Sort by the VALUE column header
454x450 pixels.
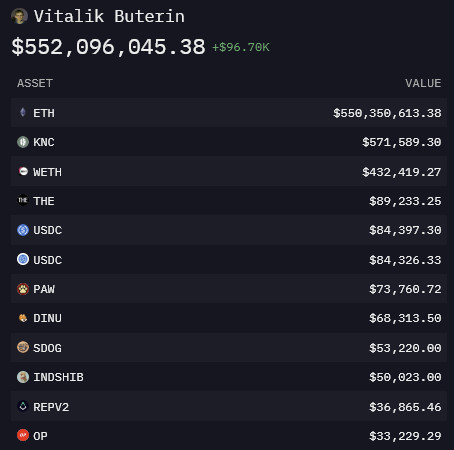423,83
